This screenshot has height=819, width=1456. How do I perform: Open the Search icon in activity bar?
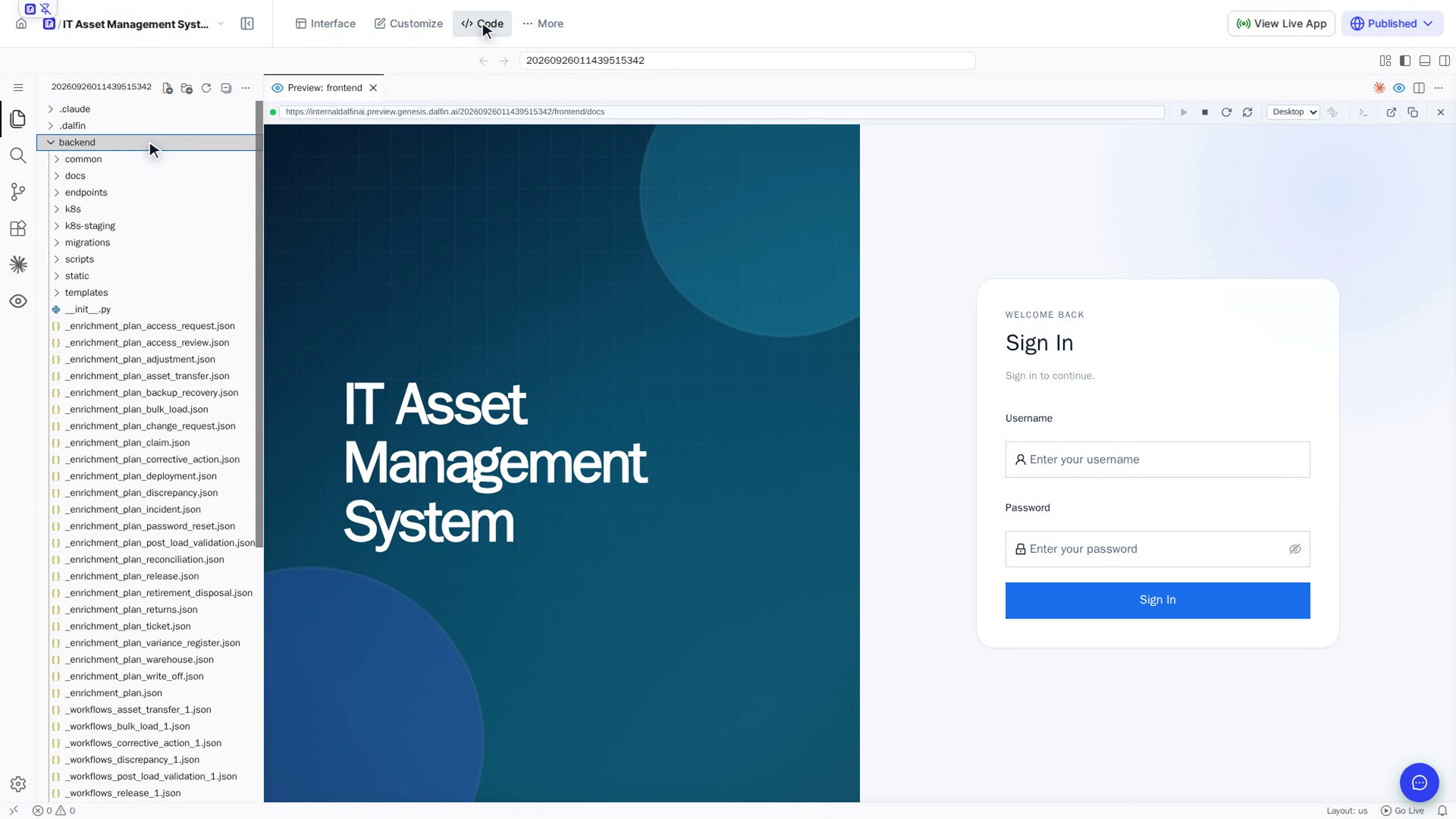pyautogui.click(x=18, y=155)
